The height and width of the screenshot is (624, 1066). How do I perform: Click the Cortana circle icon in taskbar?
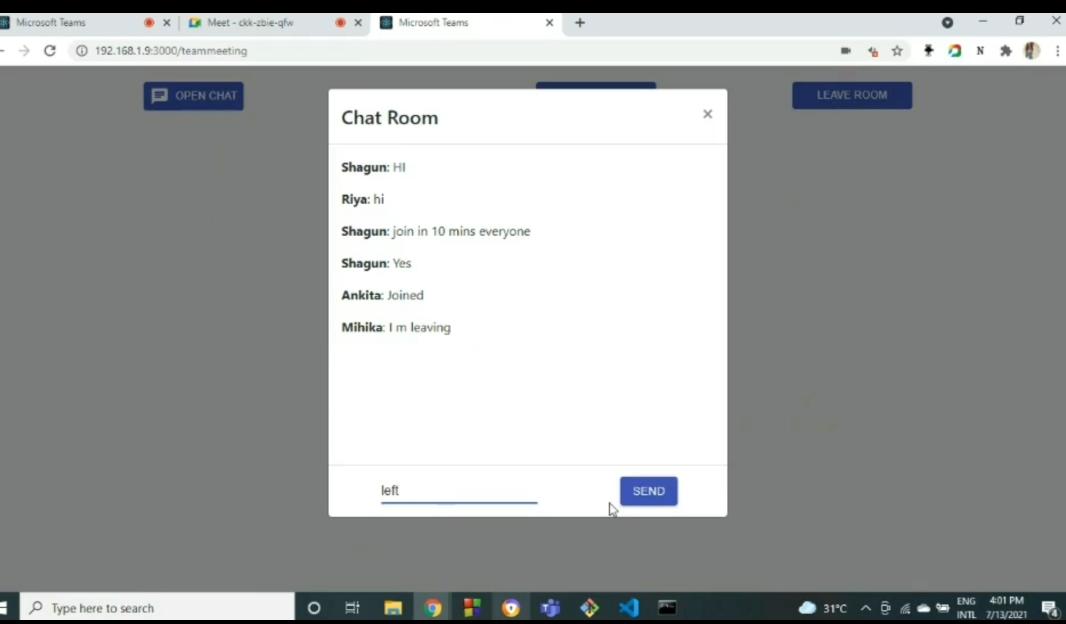(x=313, y=607)
